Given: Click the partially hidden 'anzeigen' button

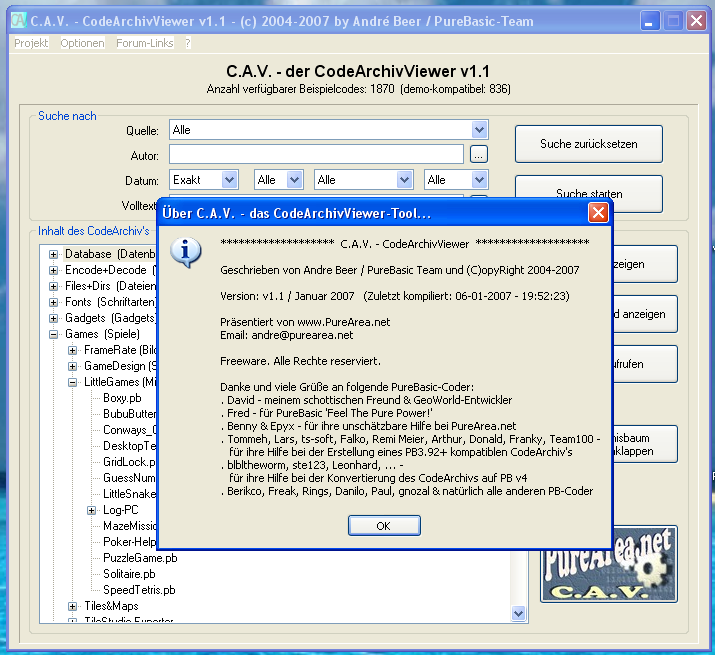Looking at the screenshot, I should click(x=644, y=314).
